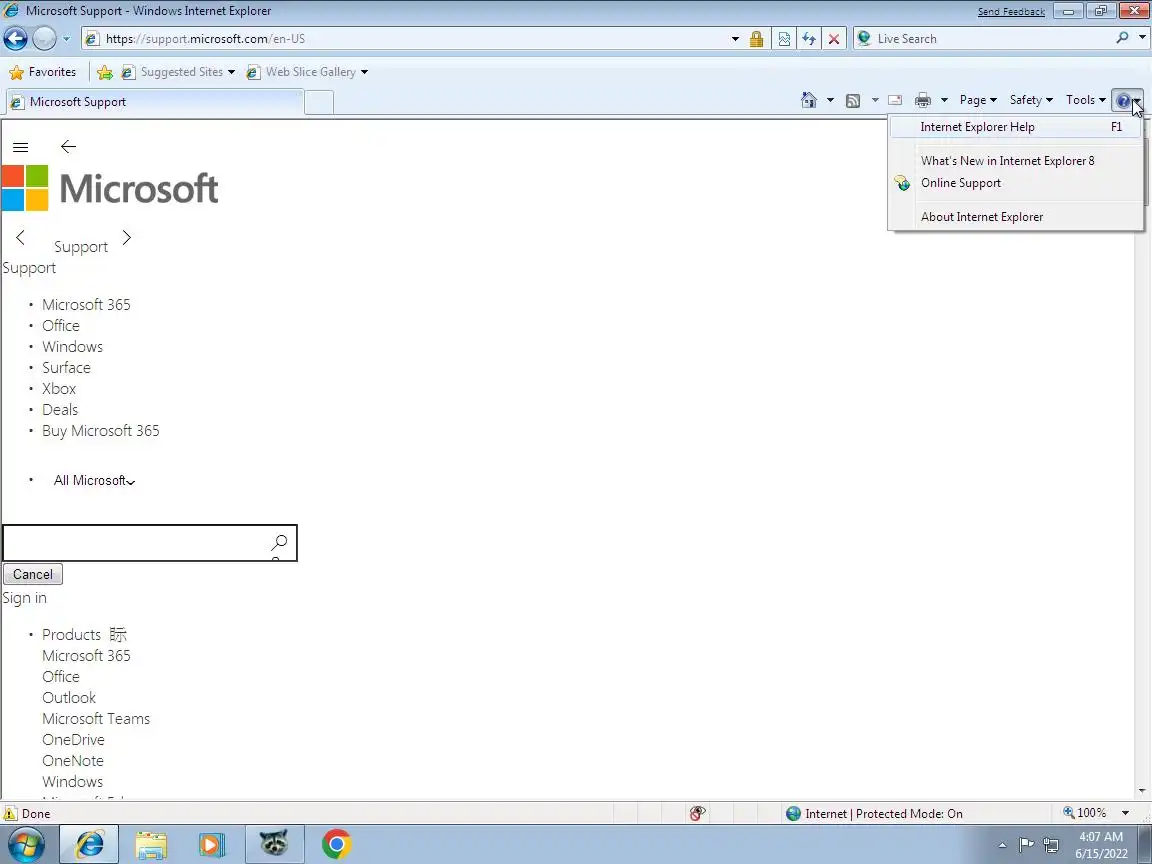Open Buy Microsoft 365 link
This screenshot has width=1152, height=864.
101,431
